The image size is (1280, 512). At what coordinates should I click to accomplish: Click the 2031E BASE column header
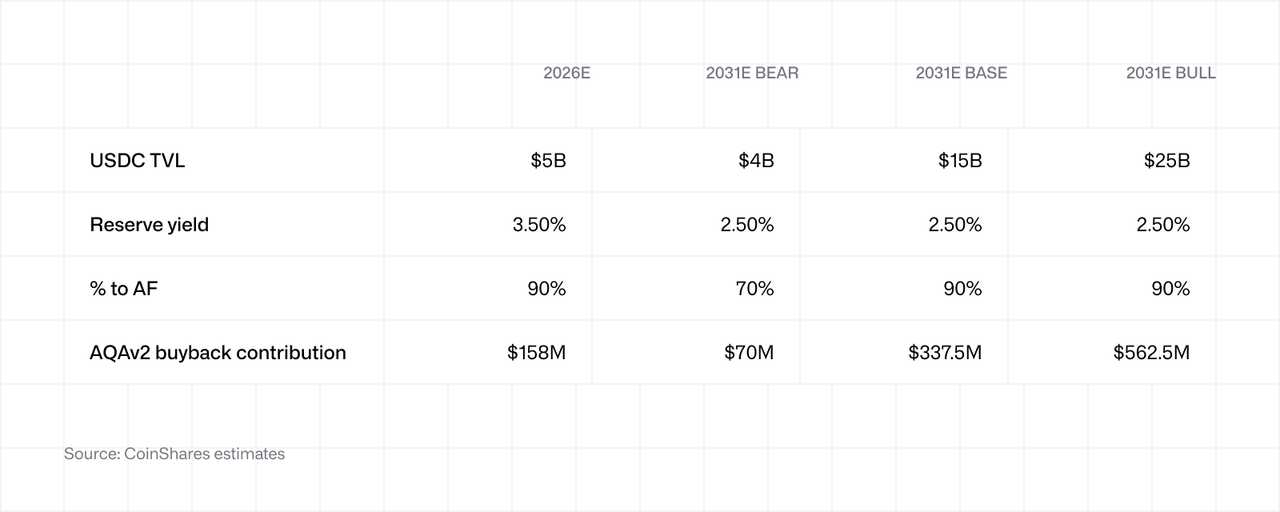pyautogui.click(x=961, y=73)
